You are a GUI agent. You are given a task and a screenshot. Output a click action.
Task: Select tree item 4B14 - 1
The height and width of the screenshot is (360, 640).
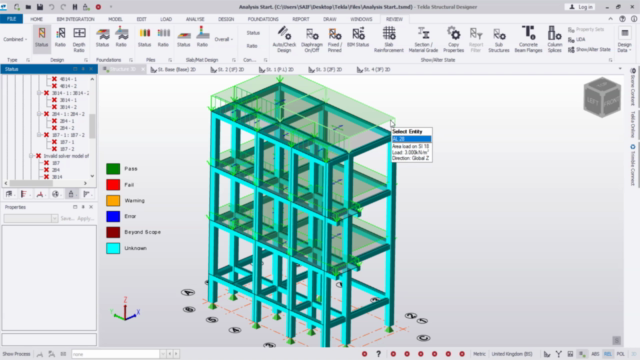point(68,79)
